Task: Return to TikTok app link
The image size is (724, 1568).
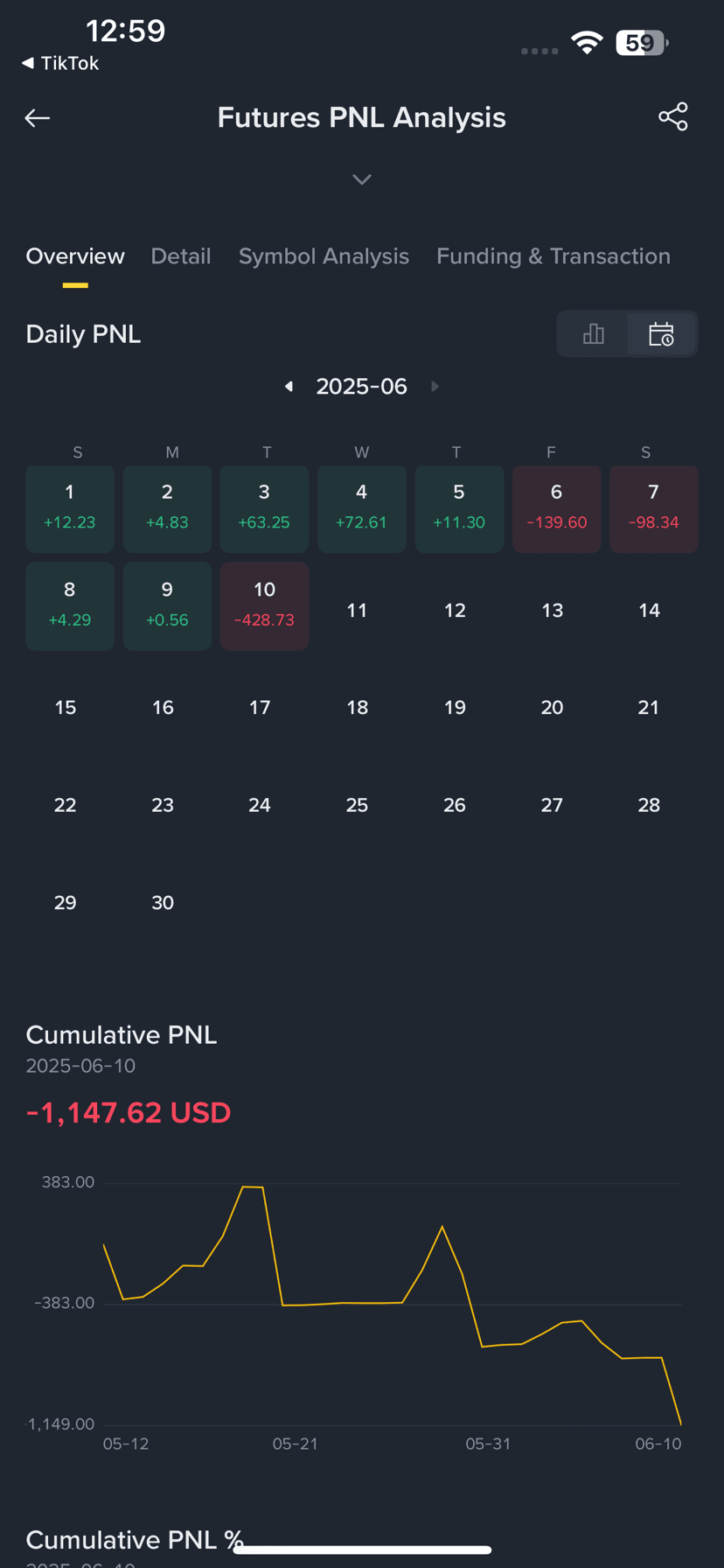Action: (60, 63)
